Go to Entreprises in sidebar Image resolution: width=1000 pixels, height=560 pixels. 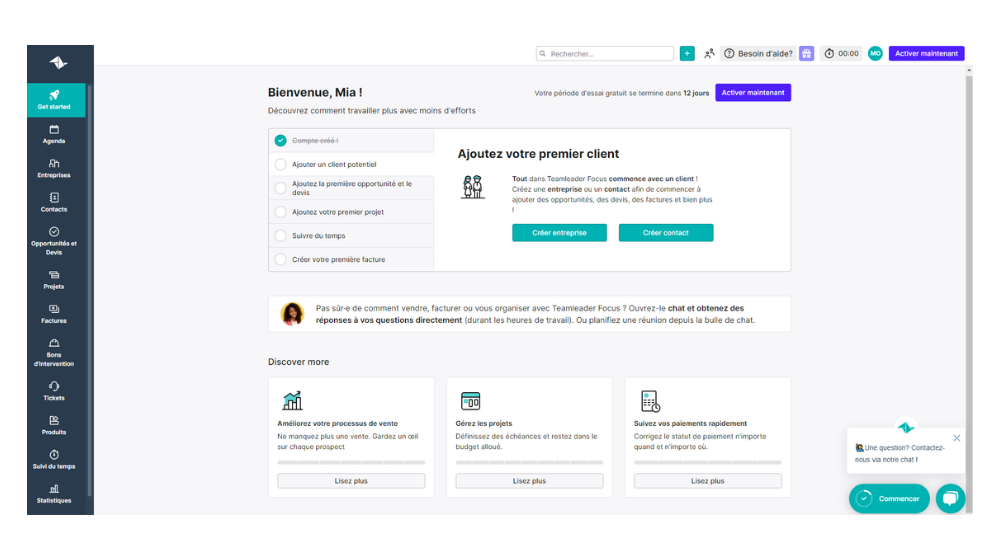pyautogui.click(x=54, y=168)
